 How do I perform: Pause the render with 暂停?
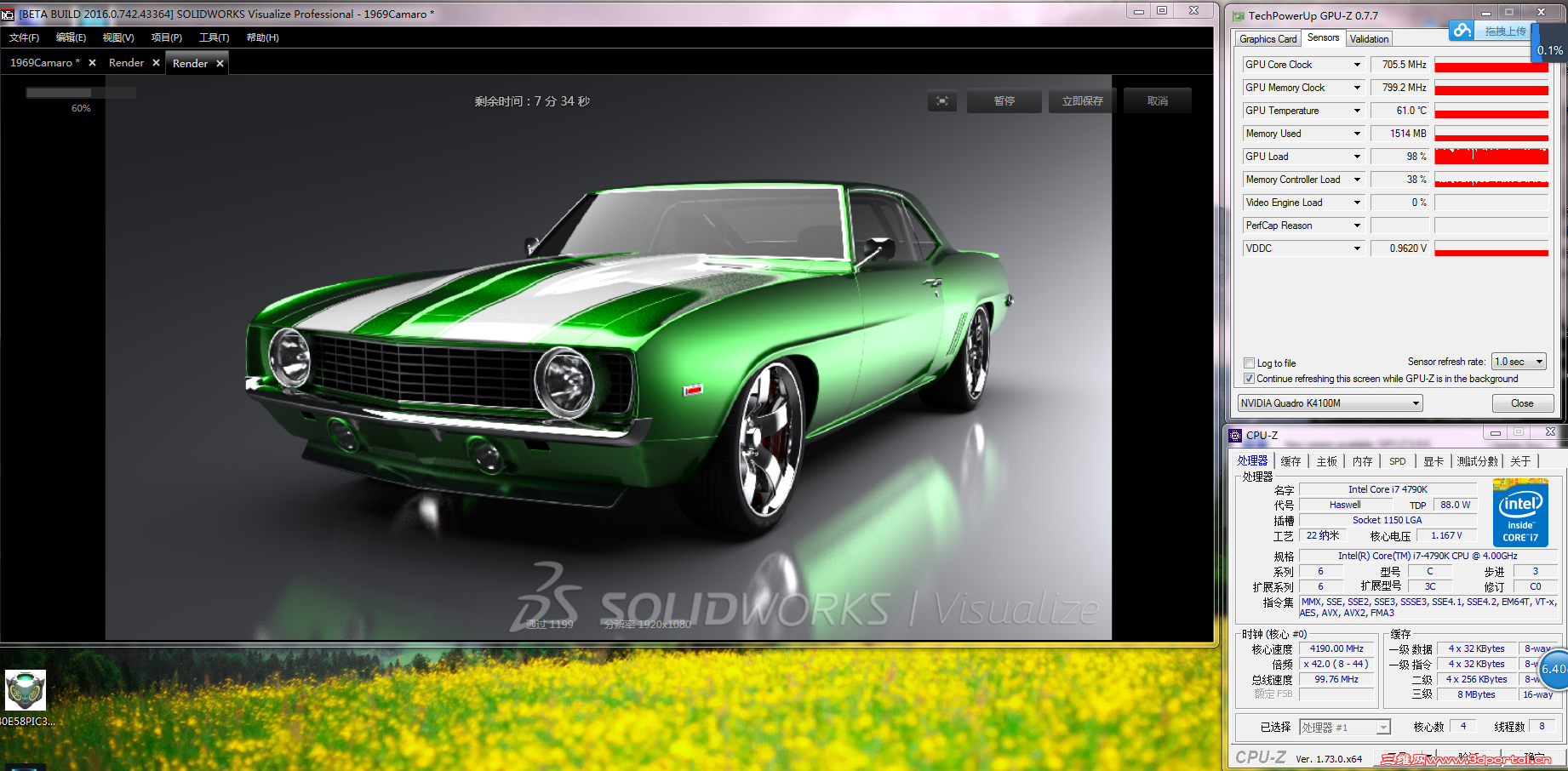1004,101
